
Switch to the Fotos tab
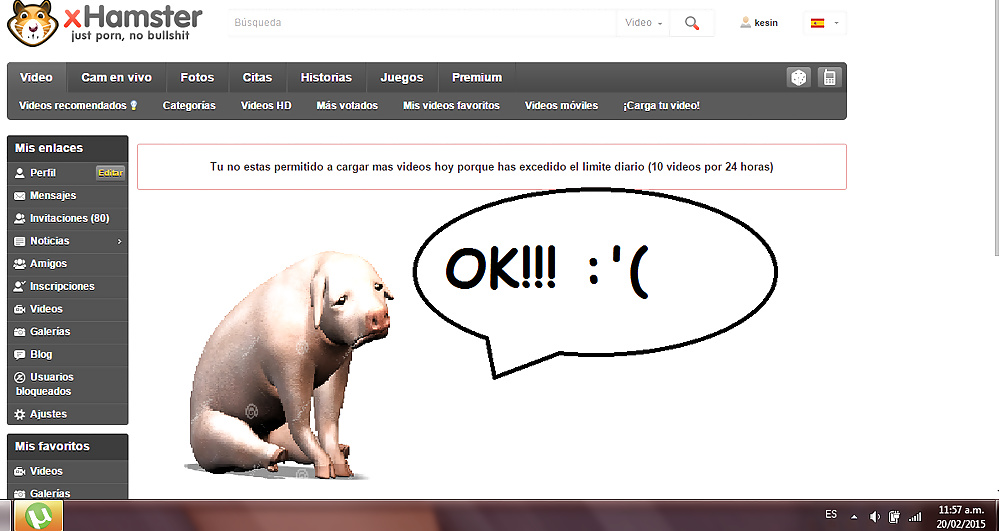pos(197,78)
